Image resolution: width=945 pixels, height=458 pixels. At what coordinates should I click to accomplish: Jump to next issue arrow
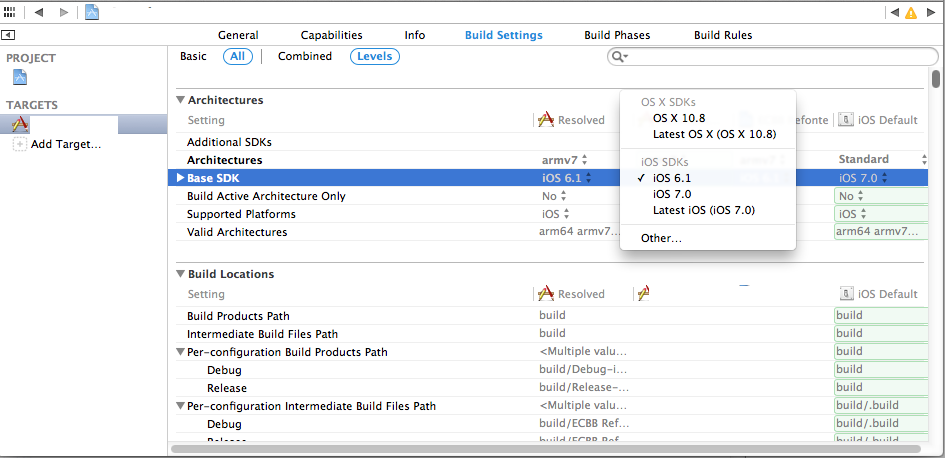click(929, 12)
